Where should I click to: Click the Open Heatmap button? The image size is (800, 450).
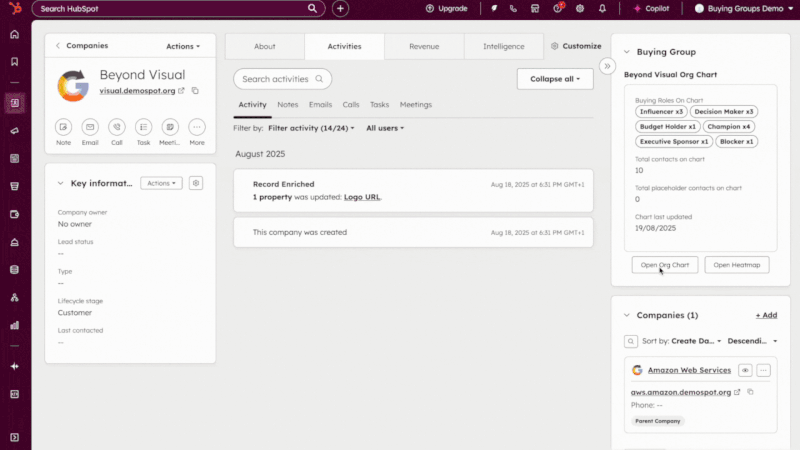737,265
